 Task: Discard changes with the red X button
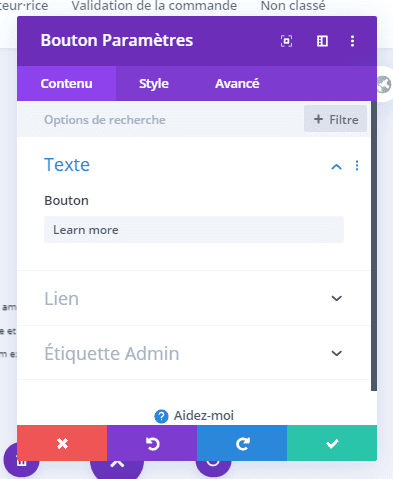pos(62,443)
